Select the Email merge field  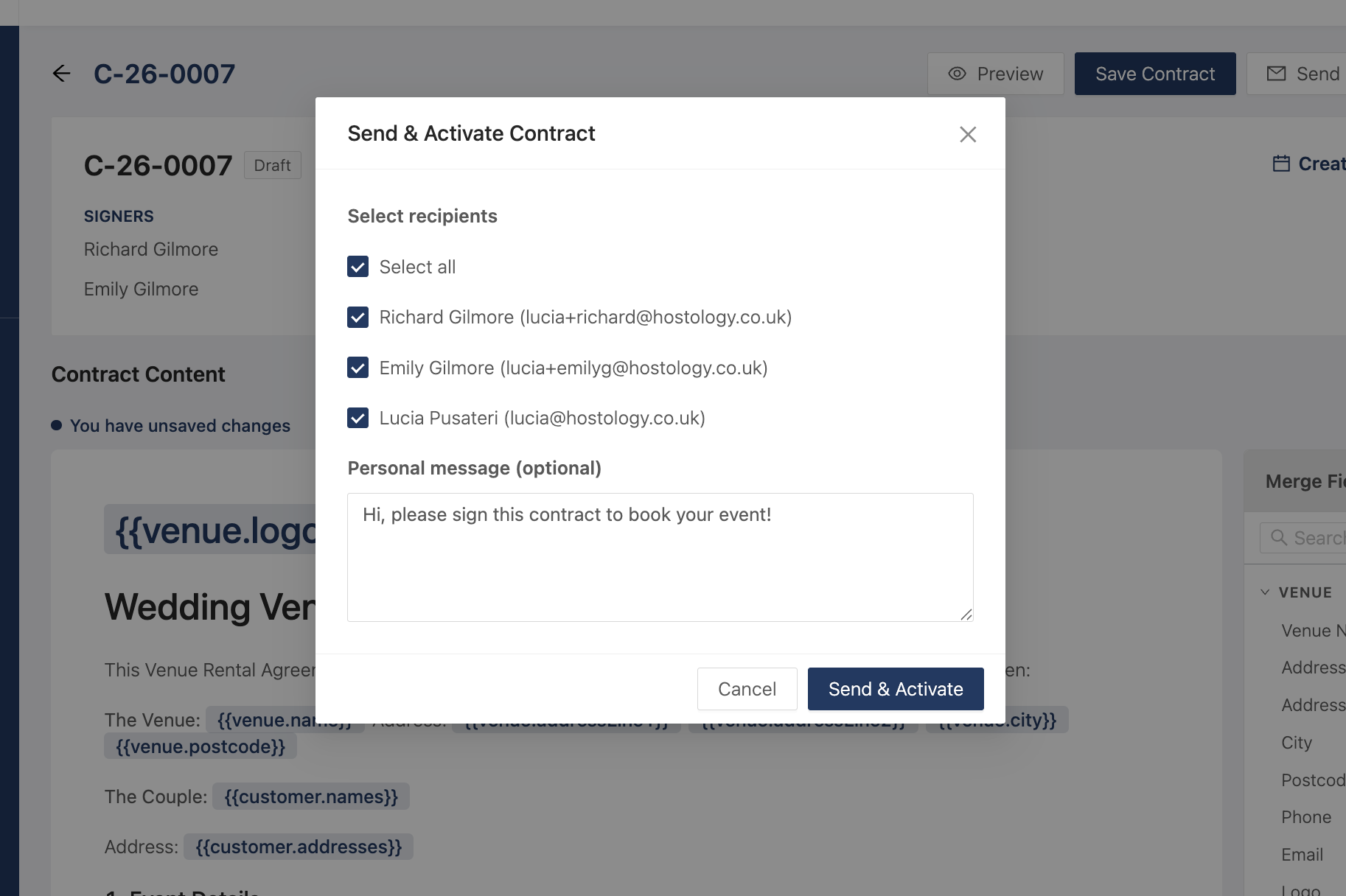point(1302,855)
